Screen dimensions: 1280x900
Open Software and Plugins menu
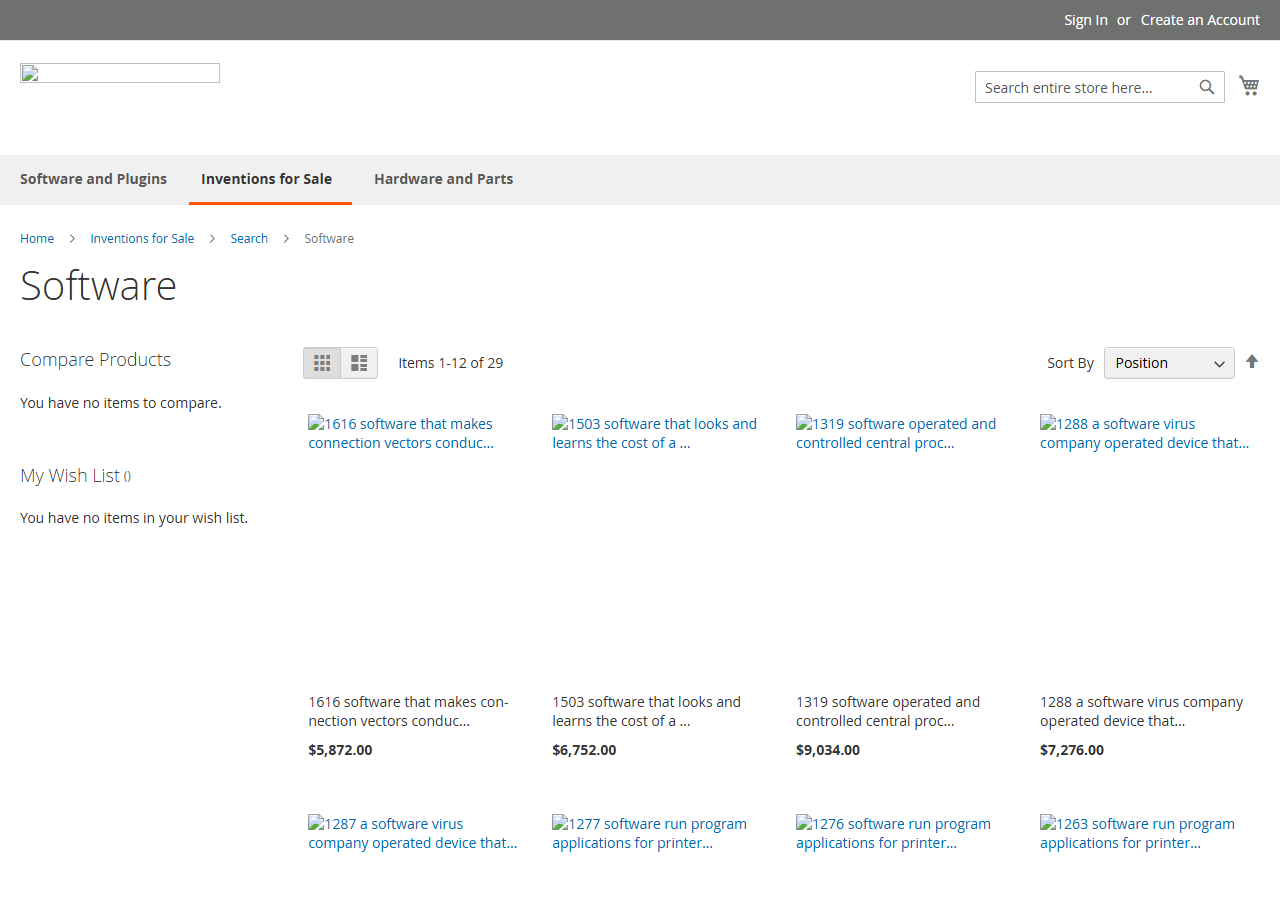94,179
